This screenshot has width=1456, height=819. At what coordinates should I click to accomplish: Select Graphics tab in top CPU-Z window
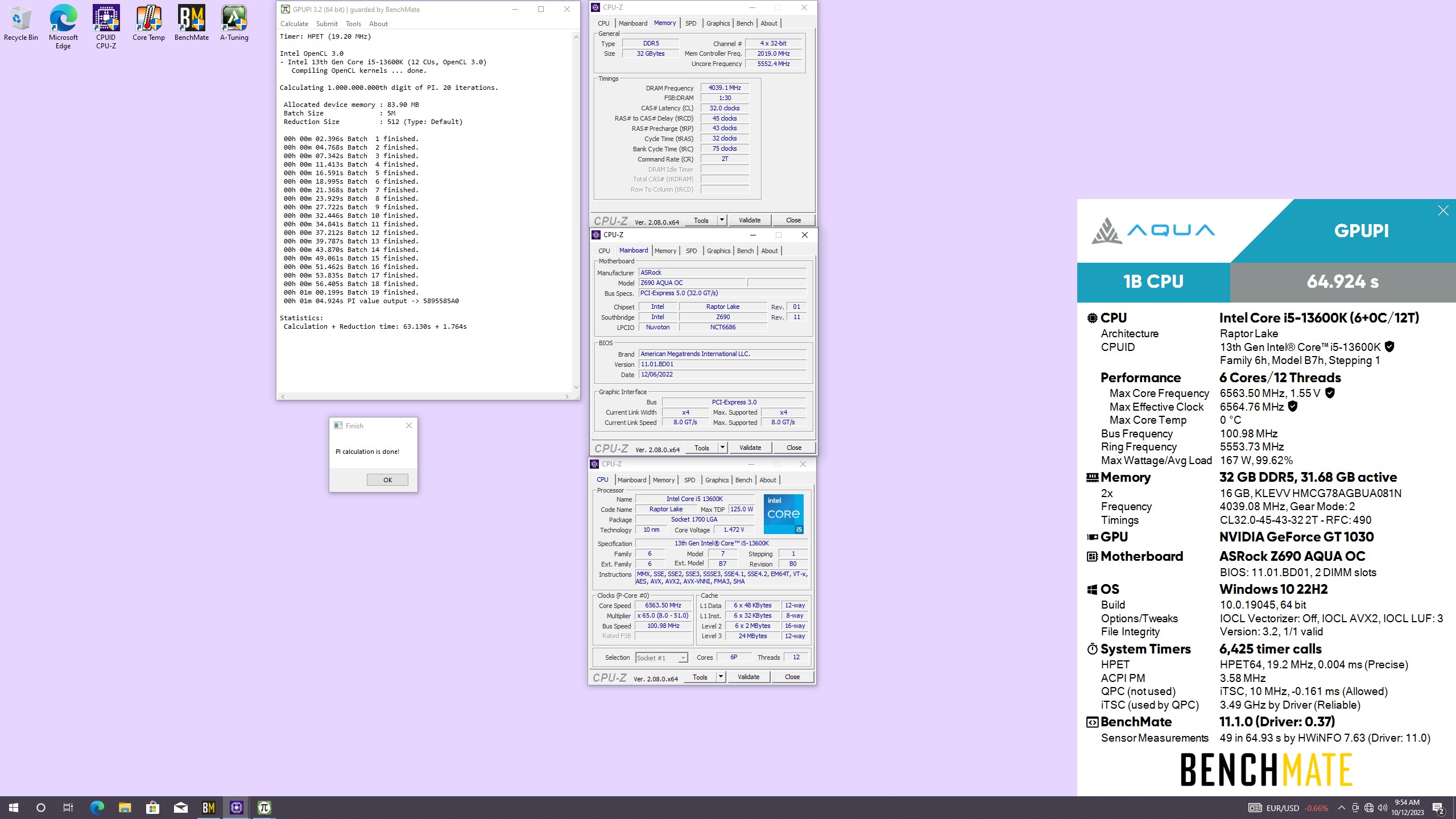(718, 23)
